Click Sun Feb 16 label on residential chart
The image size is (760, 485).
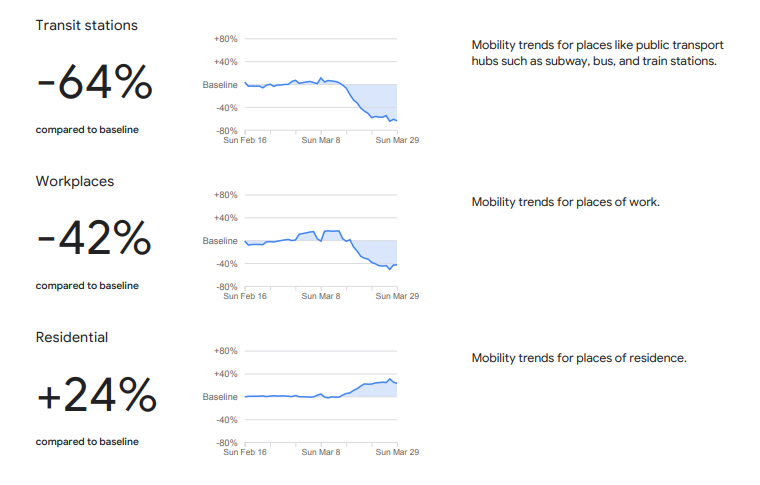244,452
